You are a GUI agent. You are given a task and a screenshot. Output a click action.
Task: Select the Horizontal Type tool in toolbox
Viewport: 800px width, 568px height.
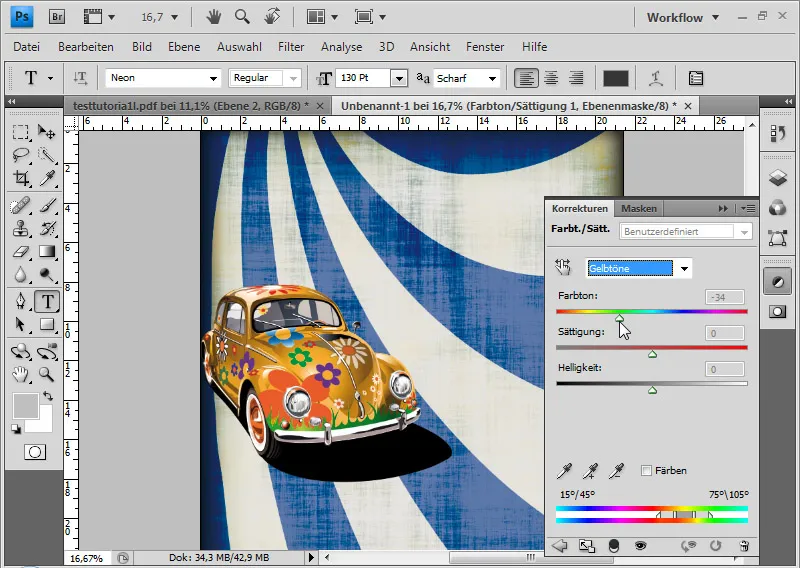click(47, 301)
